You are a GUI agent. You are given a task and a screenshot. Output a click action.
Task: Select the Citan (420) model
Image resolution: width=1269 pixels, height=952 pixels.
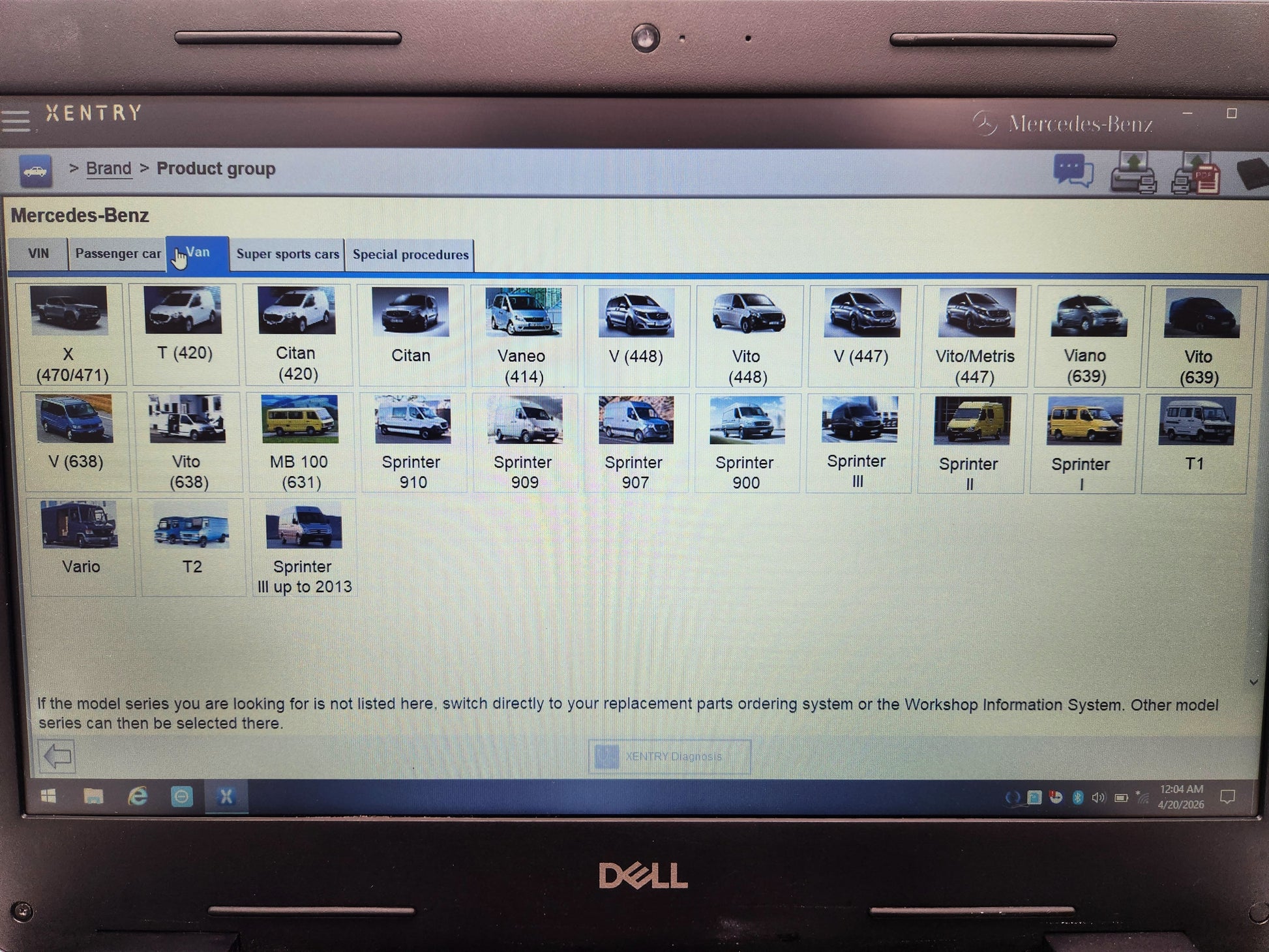297,335
